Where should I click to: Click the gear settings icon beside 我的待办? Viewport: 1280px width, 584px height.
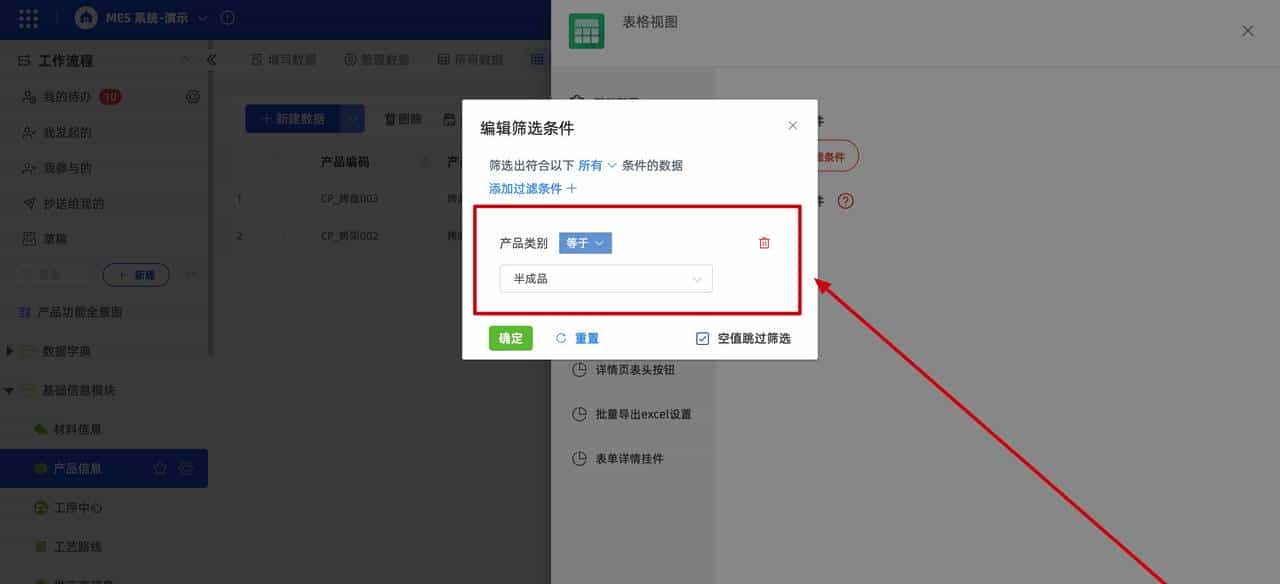coord(191,96)
